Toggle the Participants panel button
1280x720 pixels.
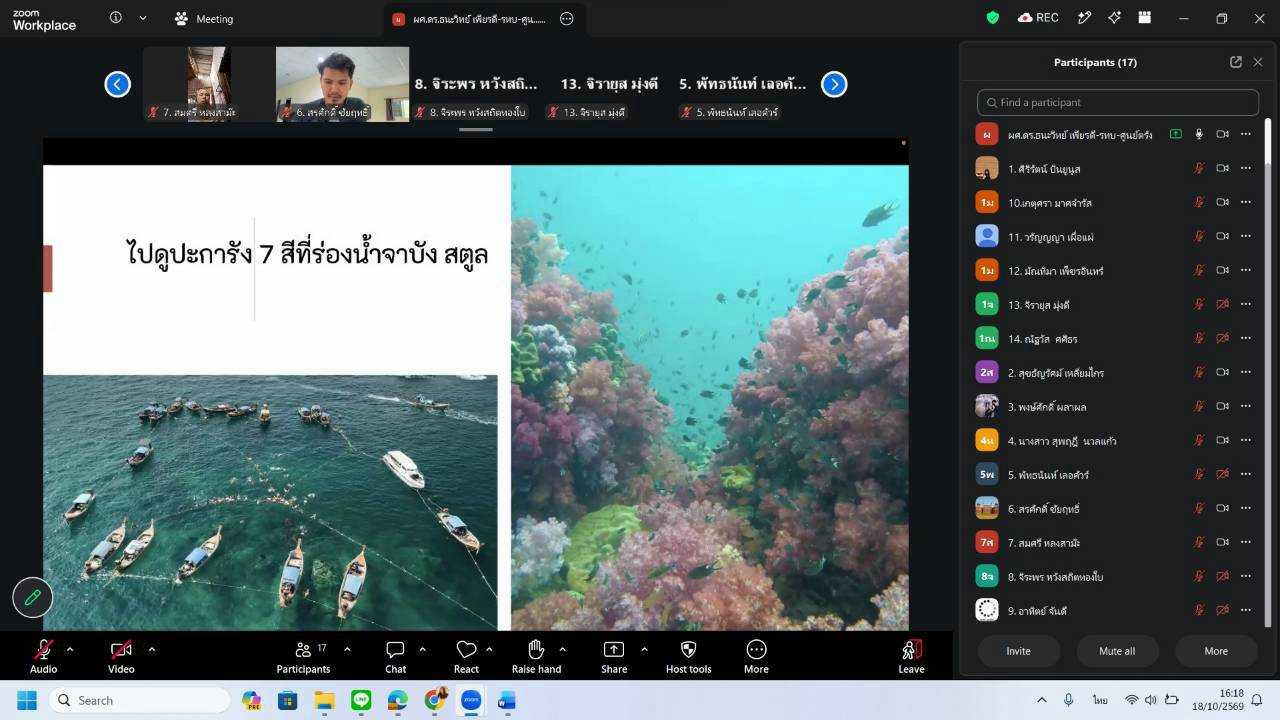(303, 657)
